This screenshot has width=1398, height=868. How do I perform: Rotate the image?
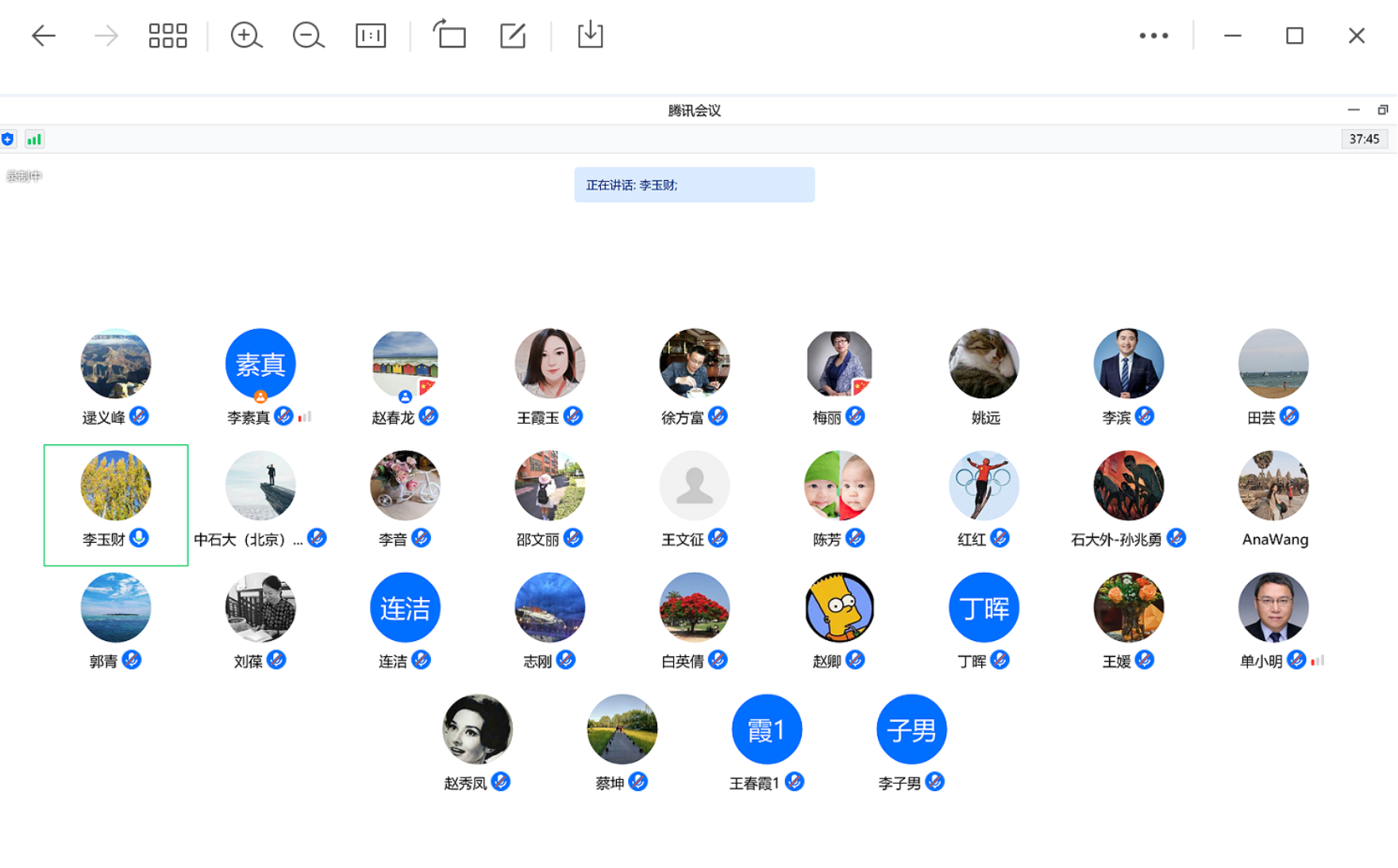pos(450,36)
